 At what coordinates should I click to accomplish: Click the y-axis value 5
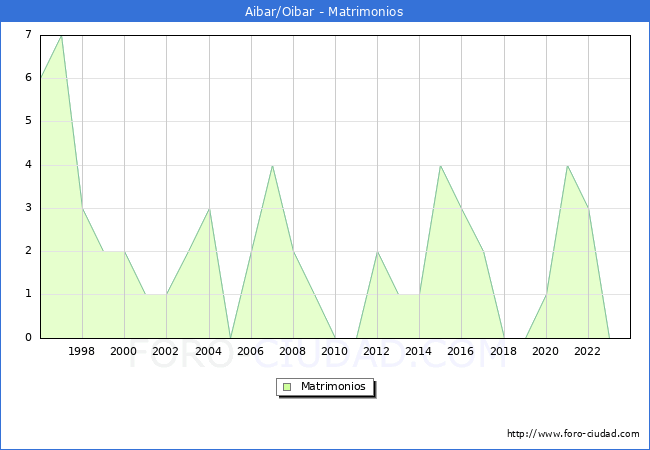click(29, 121)
